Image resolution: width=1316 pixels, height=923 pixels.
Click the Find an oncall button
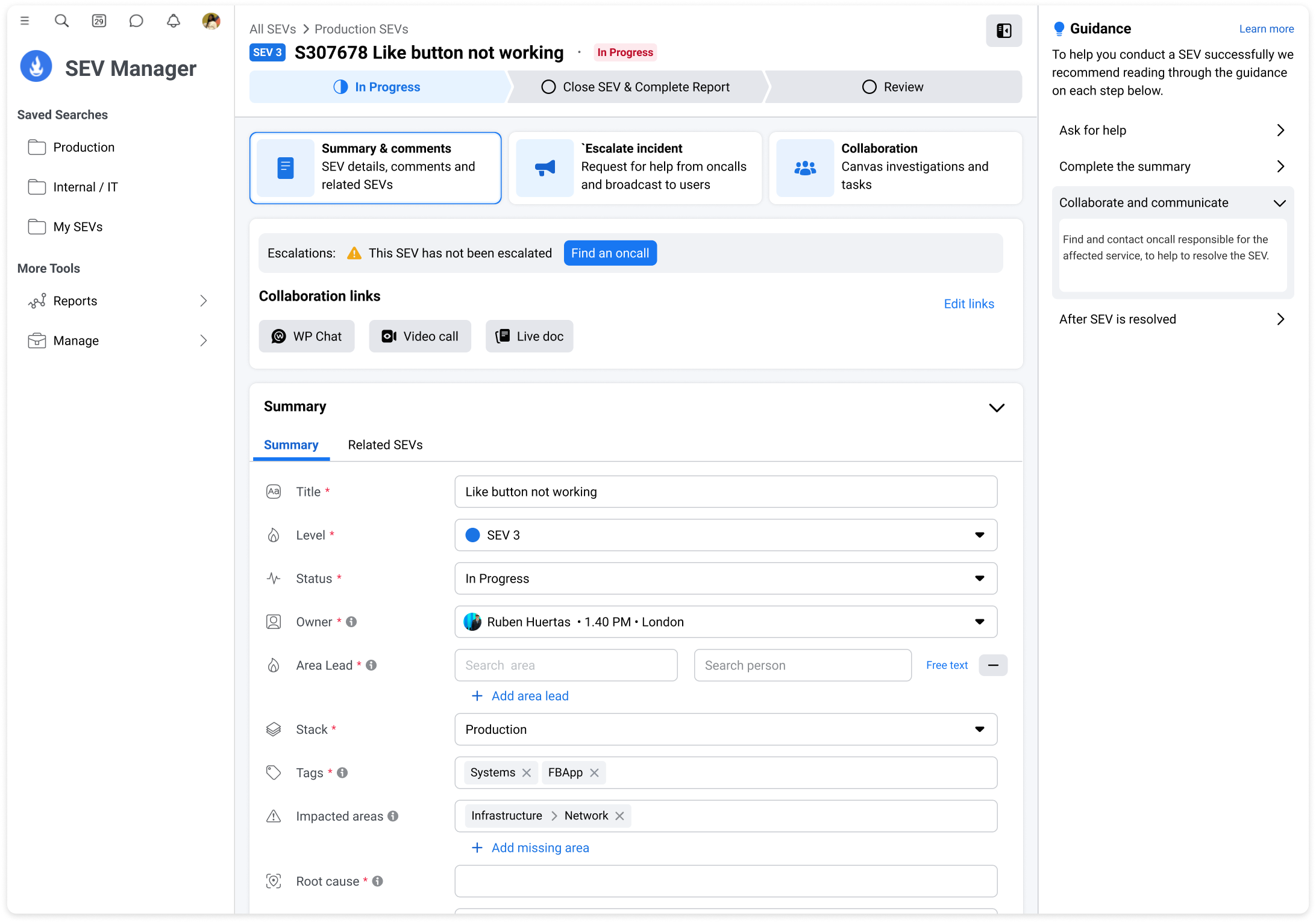coord(610,253)
